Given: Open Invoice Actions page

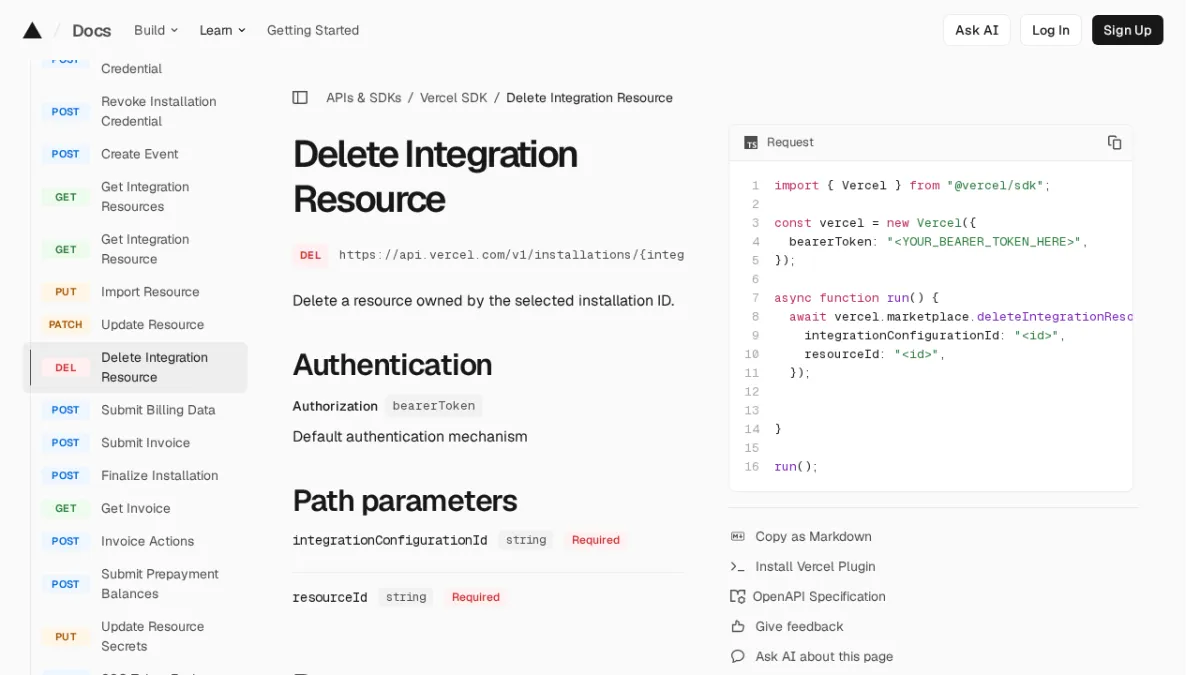Looking at the screenshot, I should (x=147, y=541).
